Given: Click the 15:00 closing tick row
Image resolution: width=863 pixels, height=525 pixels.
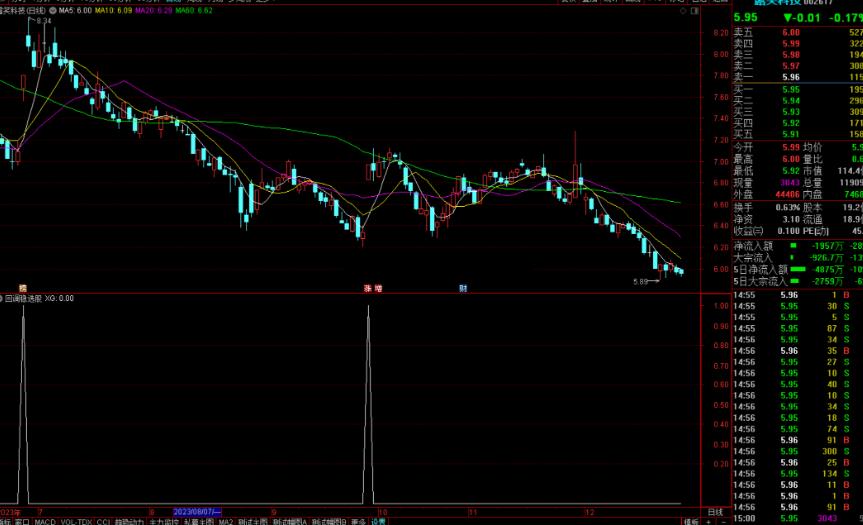Looking at the screenshot, I should pyautogui.click(x=798, y=518).
